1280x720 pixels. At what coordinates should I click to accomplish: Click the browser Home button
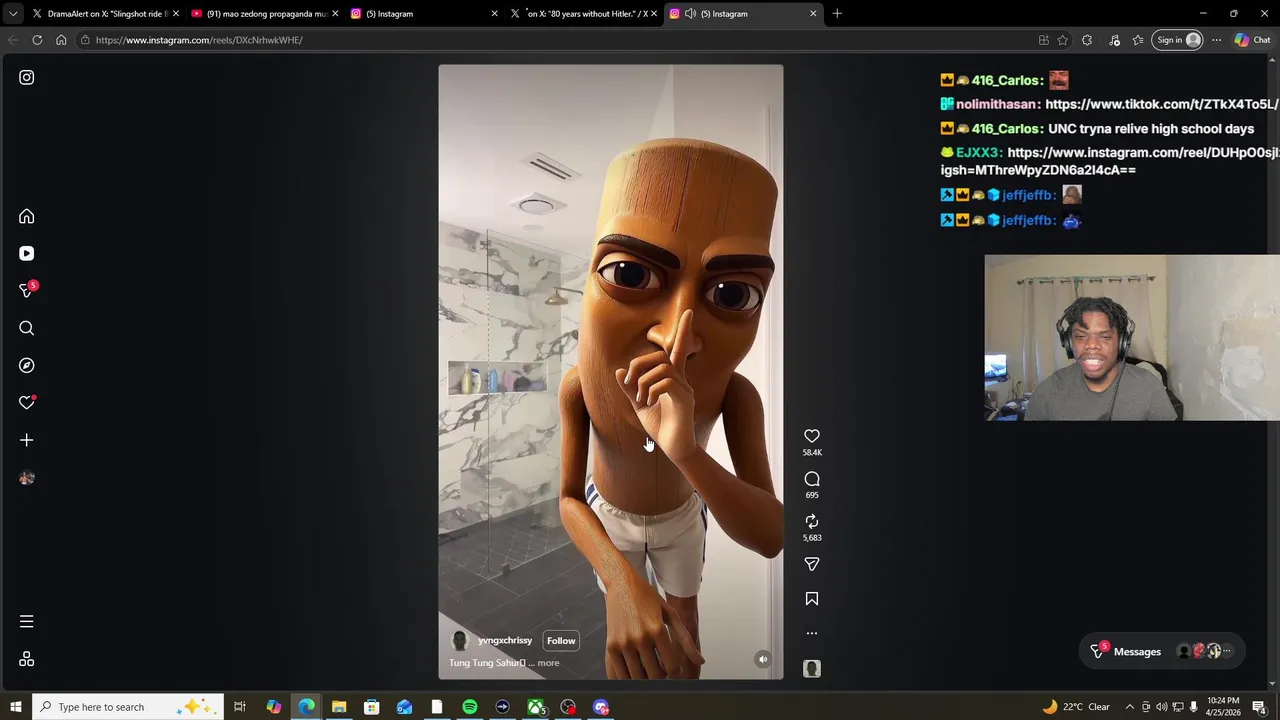(61, 40)
